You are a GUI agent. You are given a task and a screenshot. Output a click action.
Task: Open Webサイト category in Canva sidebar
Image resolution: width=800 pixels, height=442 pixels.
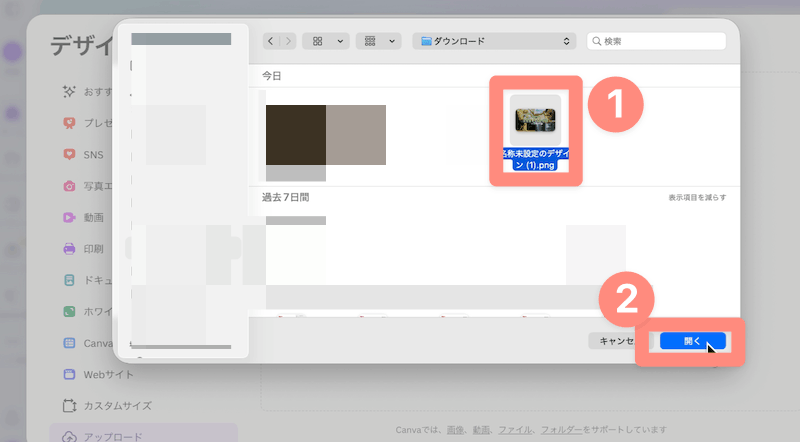[109, 375]
